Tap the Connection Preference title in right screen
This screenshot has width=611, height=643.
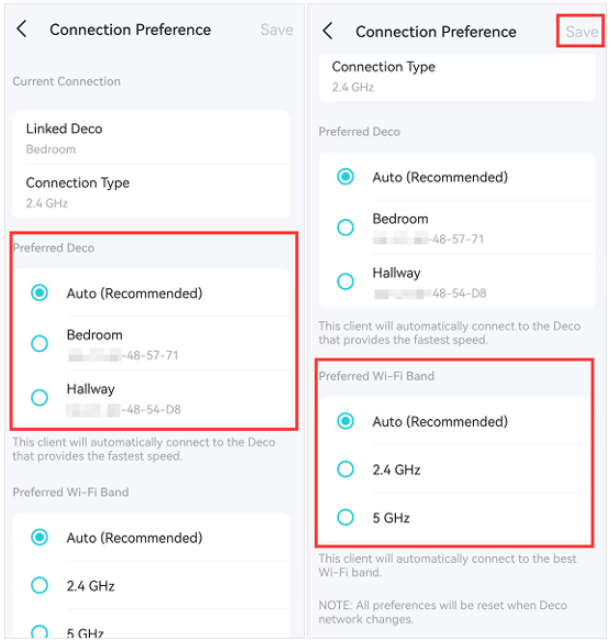click(x=437, y=31)
